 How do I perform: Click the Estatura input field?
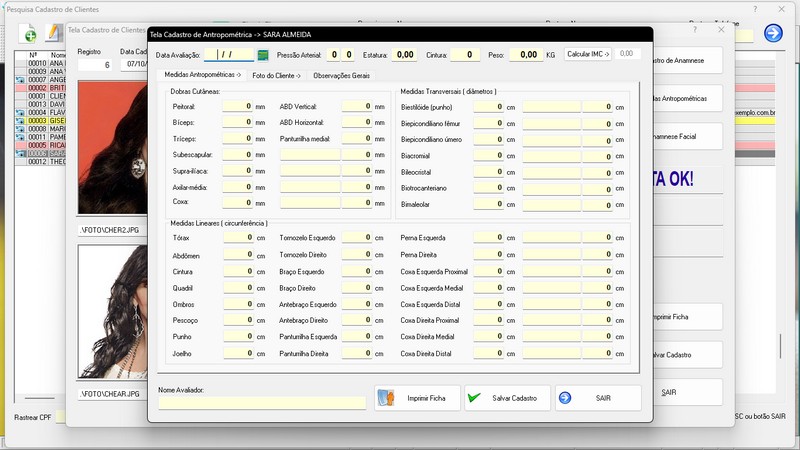pyautogui.click(x=404, y=55)
